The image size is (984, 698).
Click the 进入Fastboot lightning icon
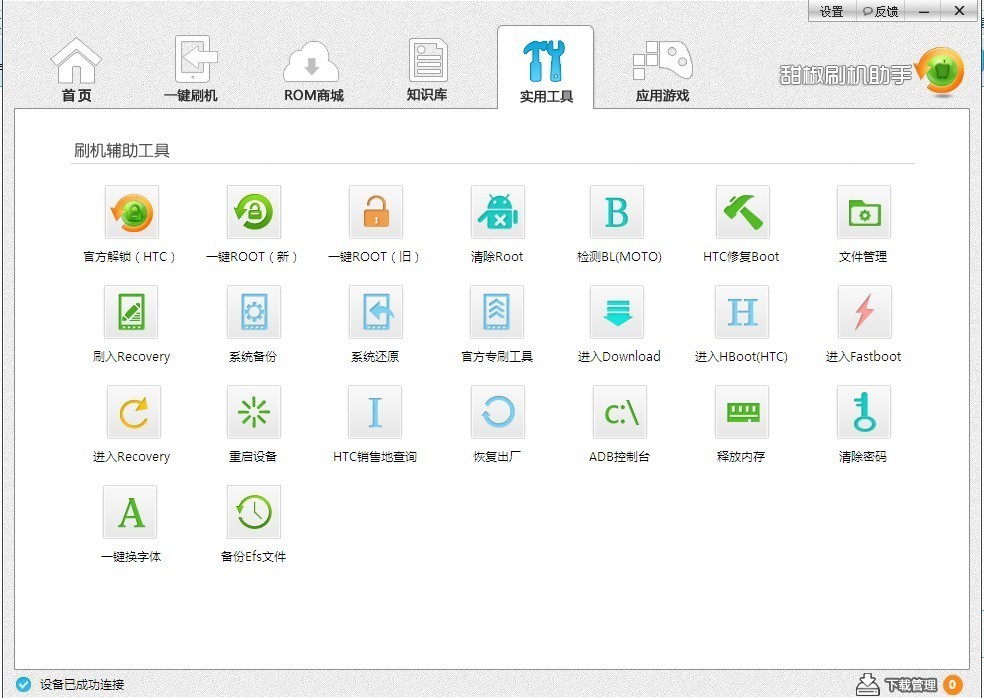coord(864,312)
